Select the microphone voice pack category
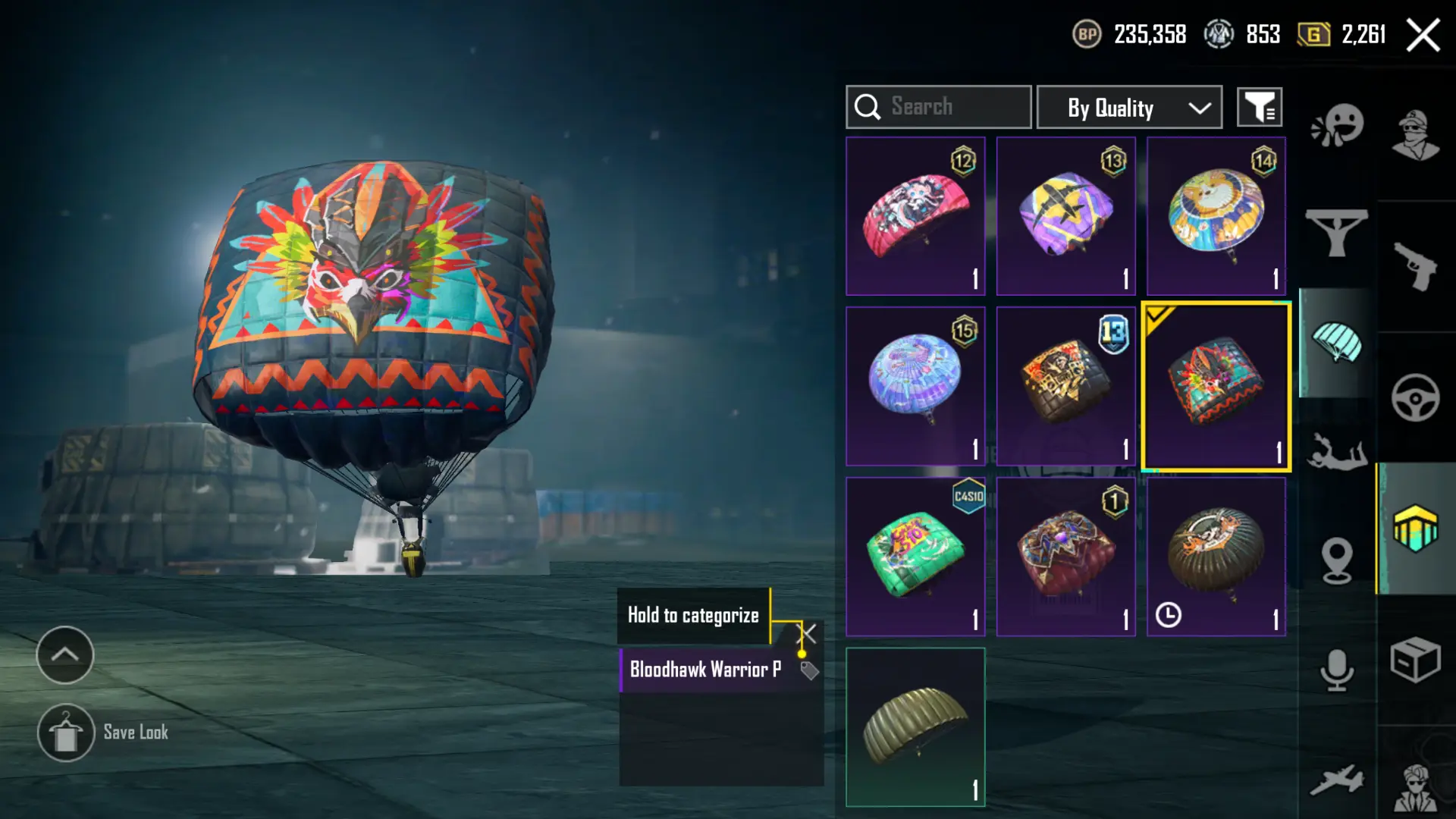 coord(1337,670)
